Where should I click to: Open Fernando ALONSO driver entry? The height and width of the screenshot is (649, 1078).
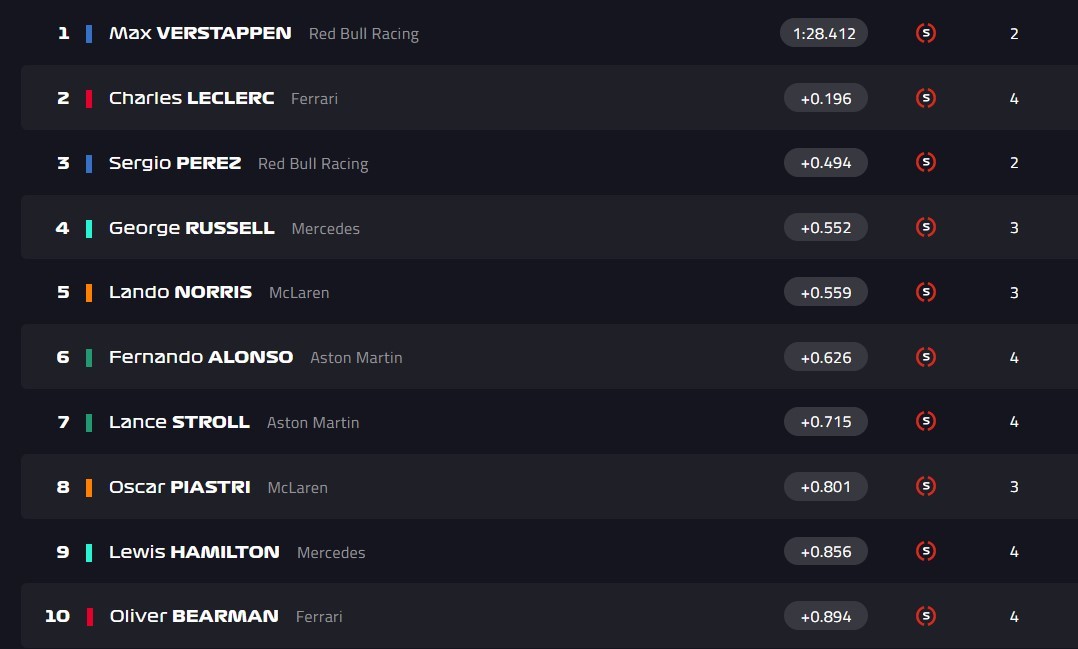(x=201, y=357)
